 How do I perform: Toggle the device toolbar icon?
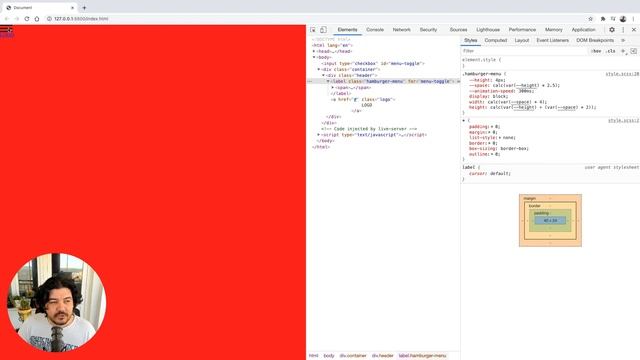[x=323, y=30]
